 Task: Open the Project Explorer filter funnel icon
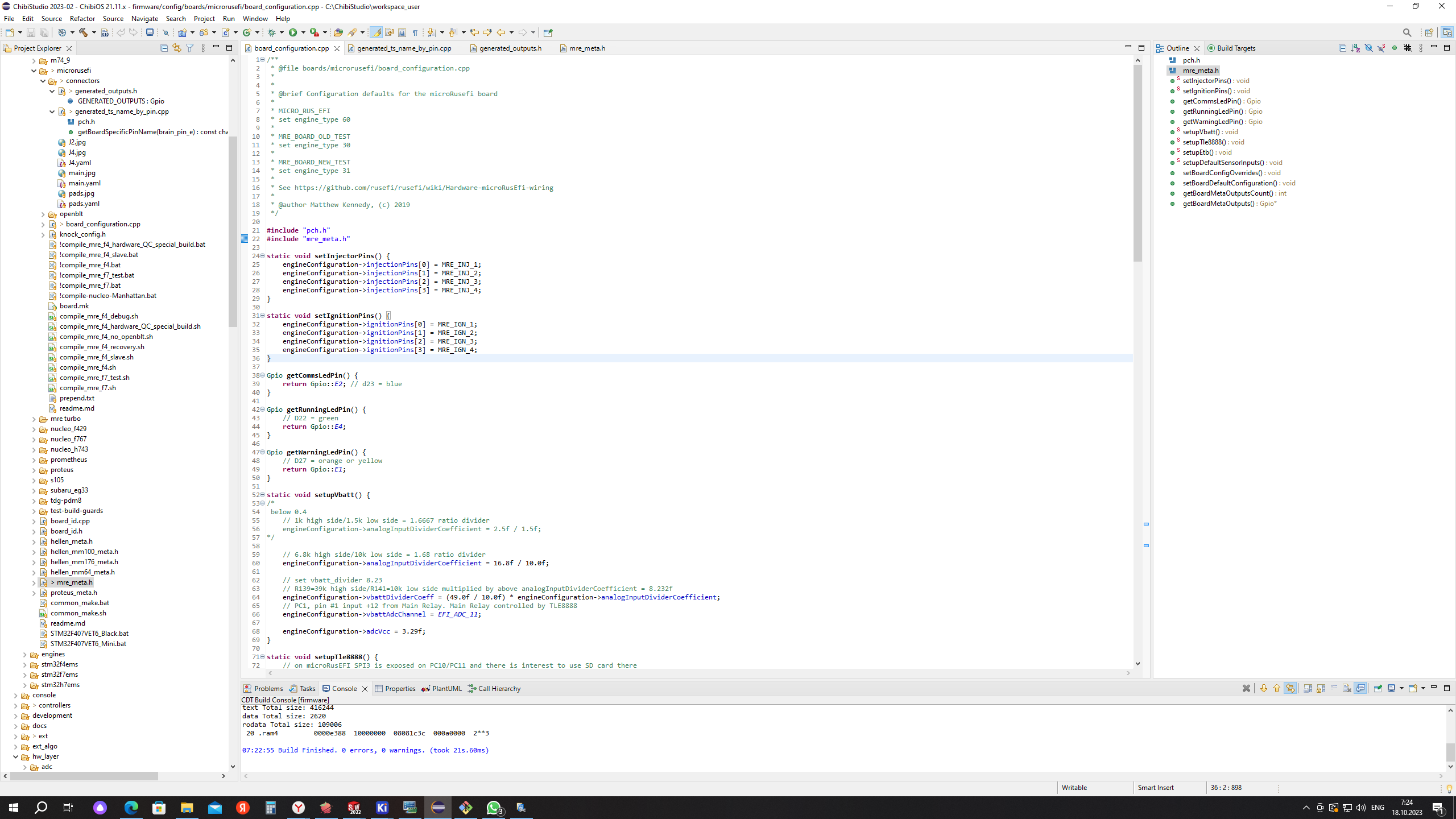click(x=190, y=48)
